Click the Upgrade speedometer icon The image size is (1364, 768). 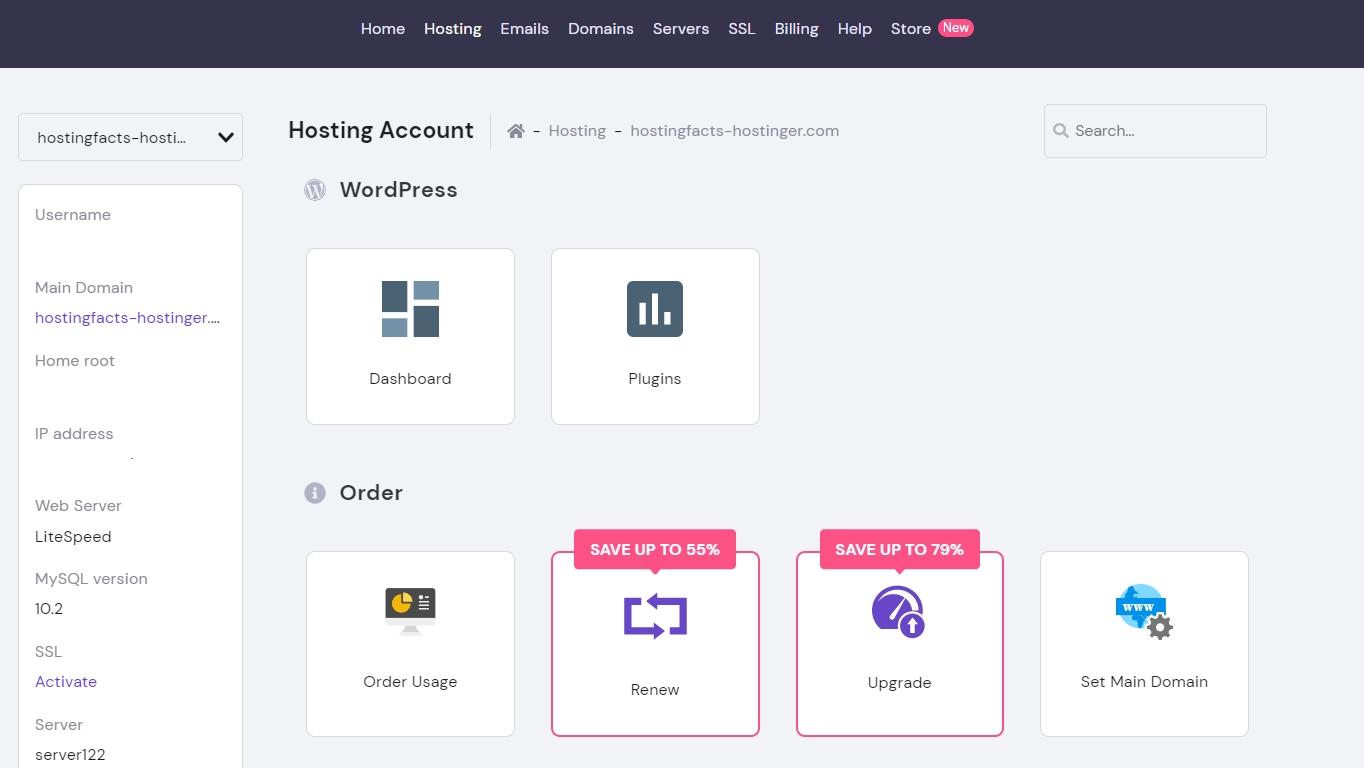[899, 612]
